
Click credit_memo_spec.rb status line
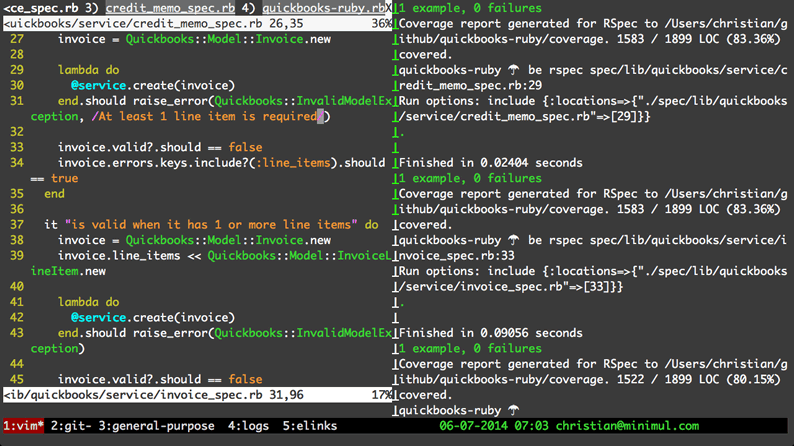[x=197, y=24]
